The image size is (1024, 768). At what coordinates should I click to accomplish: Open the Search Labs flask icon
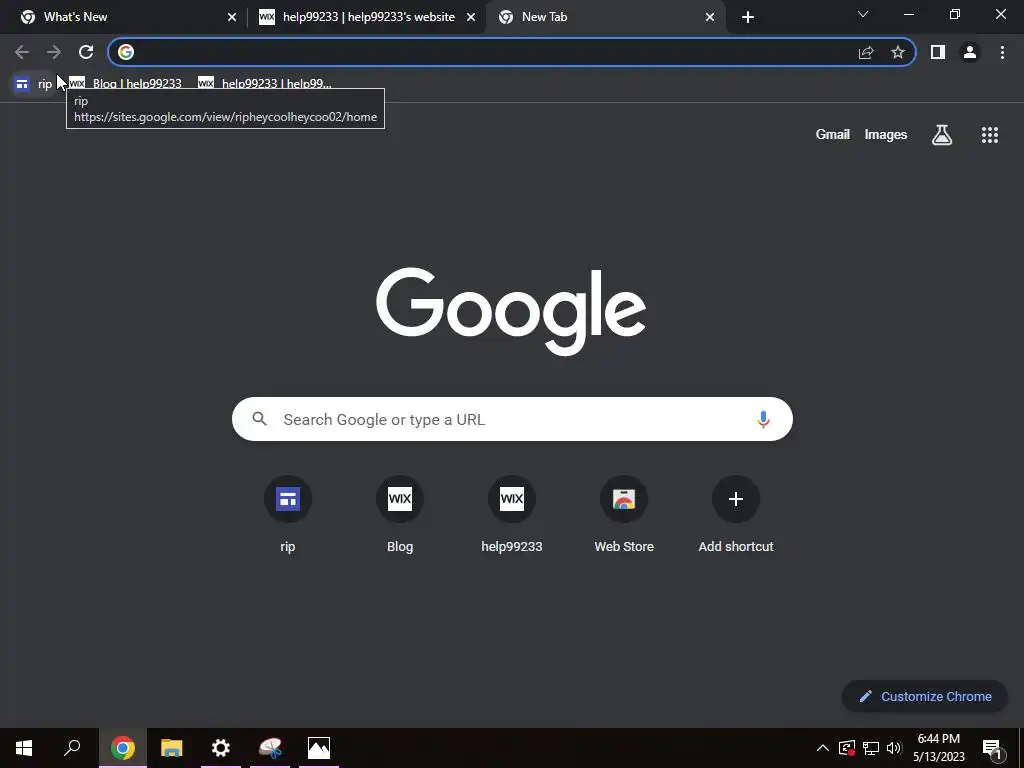(x=942, y=135)
